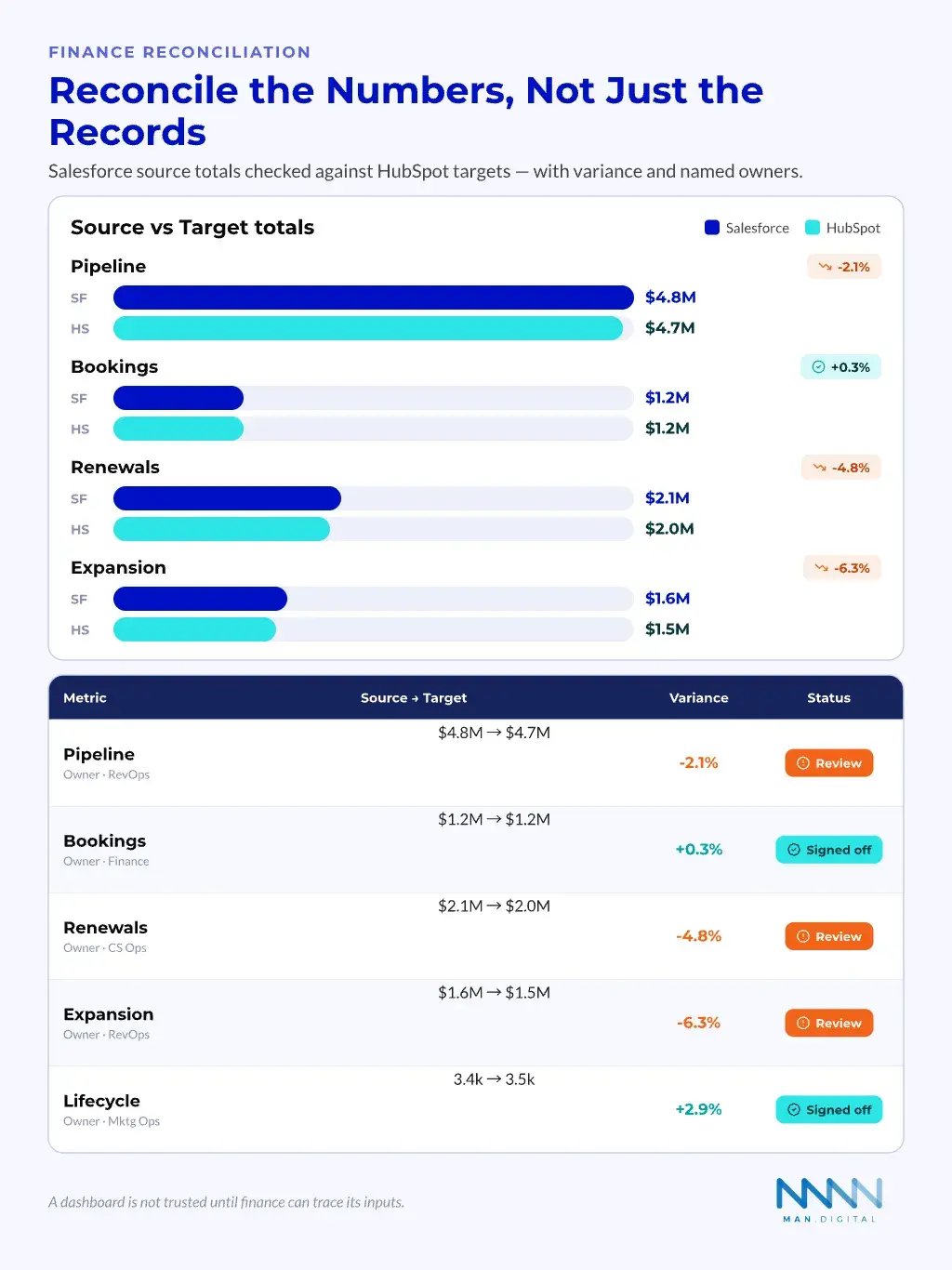Click the dashboard trust footnote text
Image resolution: width=952 pixels, height=1270 pixels.
tap(226, 1202)
